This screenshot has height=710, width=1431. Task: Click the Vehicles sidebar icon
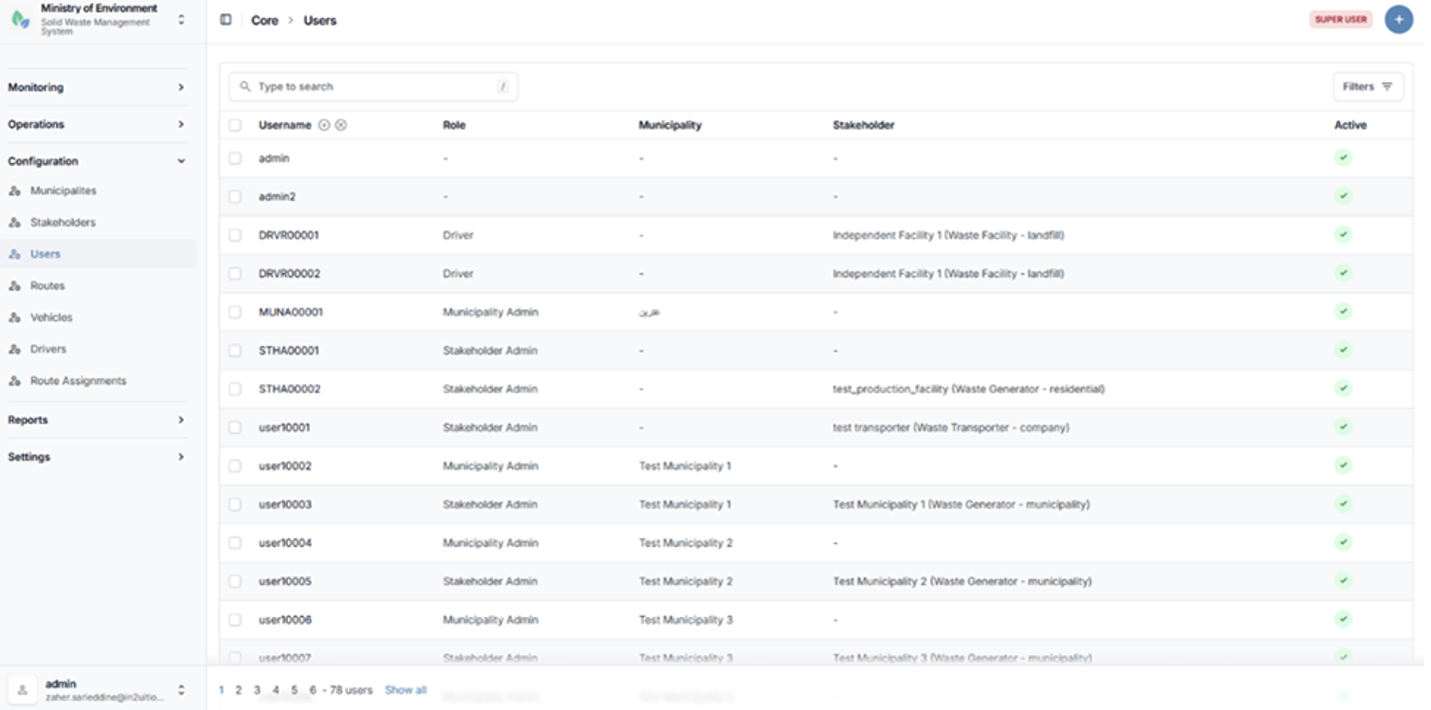click(15, 318)
